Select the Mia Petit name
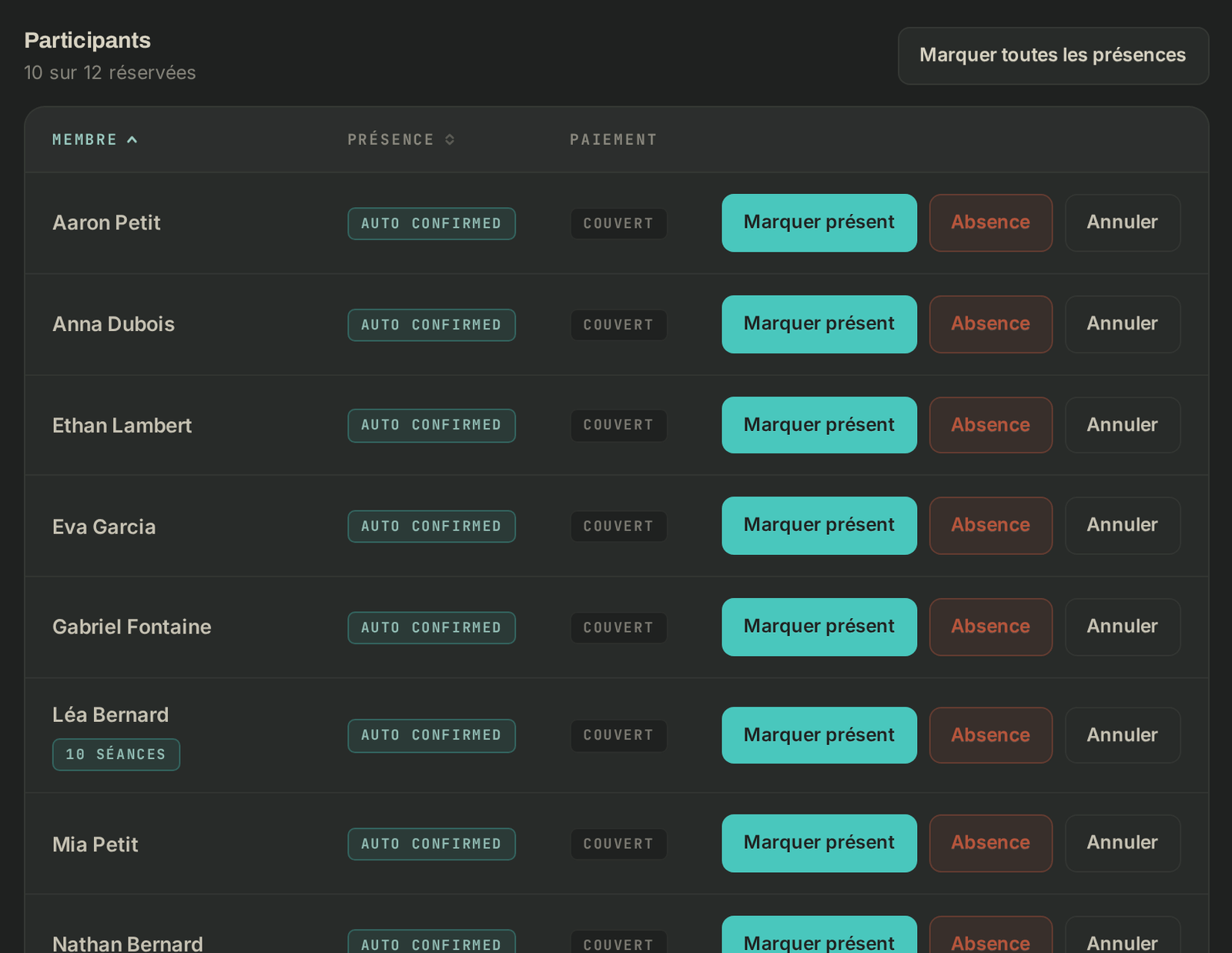 95,844
